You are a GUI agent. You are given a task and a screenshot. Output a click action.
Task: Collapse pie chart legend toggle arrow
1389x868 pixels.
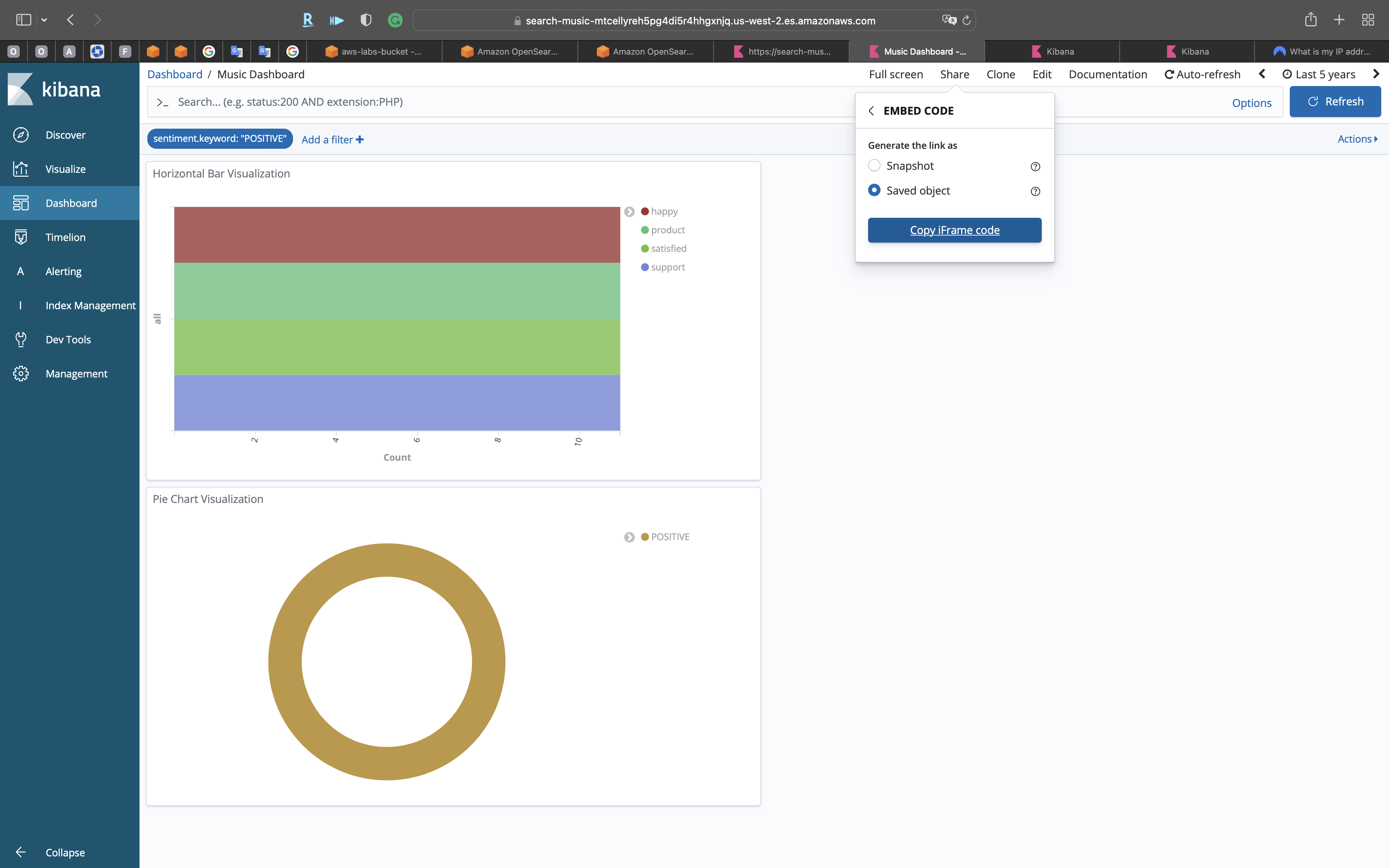point(629,537)
